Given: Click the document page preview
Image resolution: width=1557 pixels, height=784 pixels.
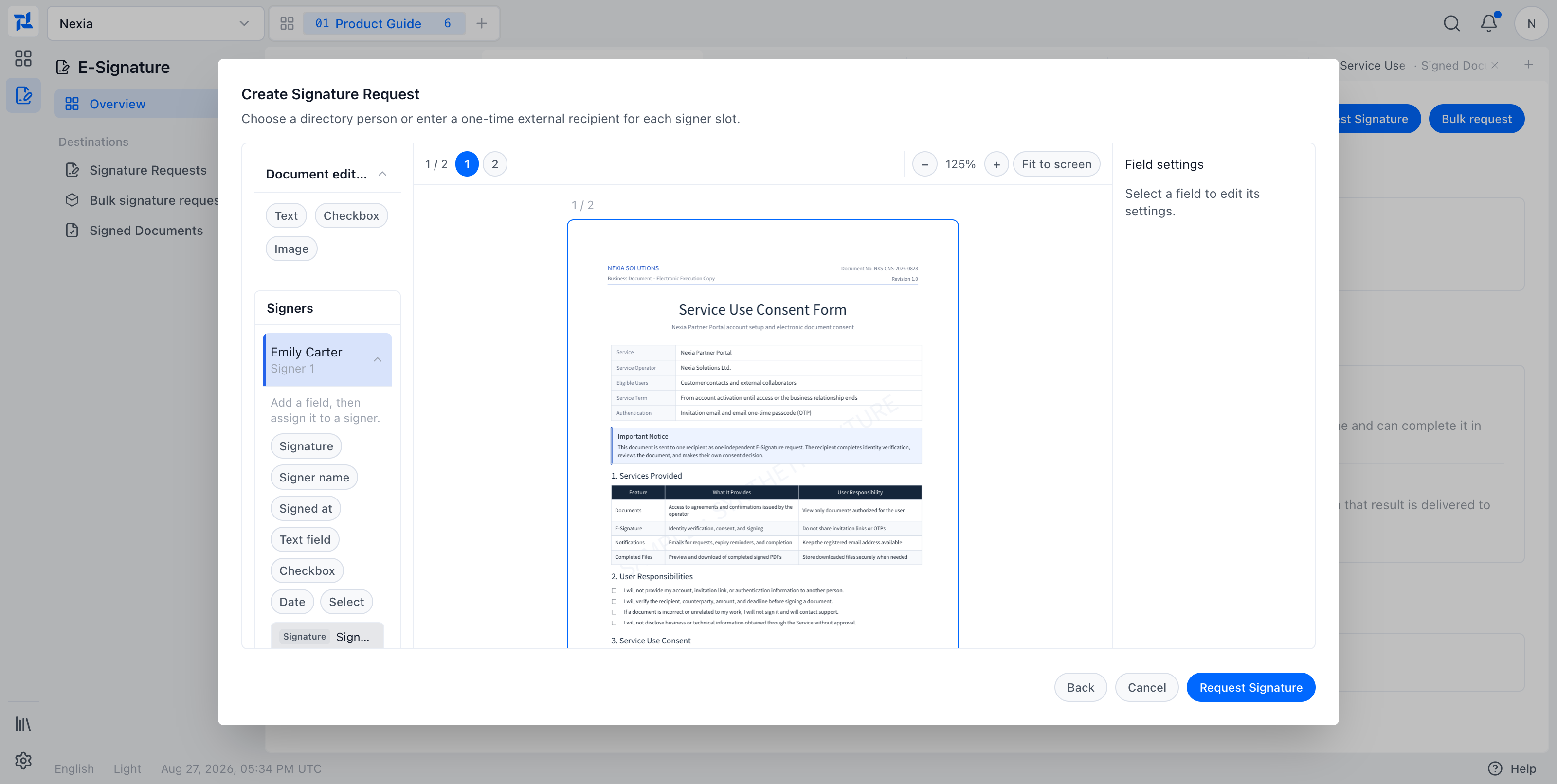Looking at the screenshot, I should [x=762, y=434].
